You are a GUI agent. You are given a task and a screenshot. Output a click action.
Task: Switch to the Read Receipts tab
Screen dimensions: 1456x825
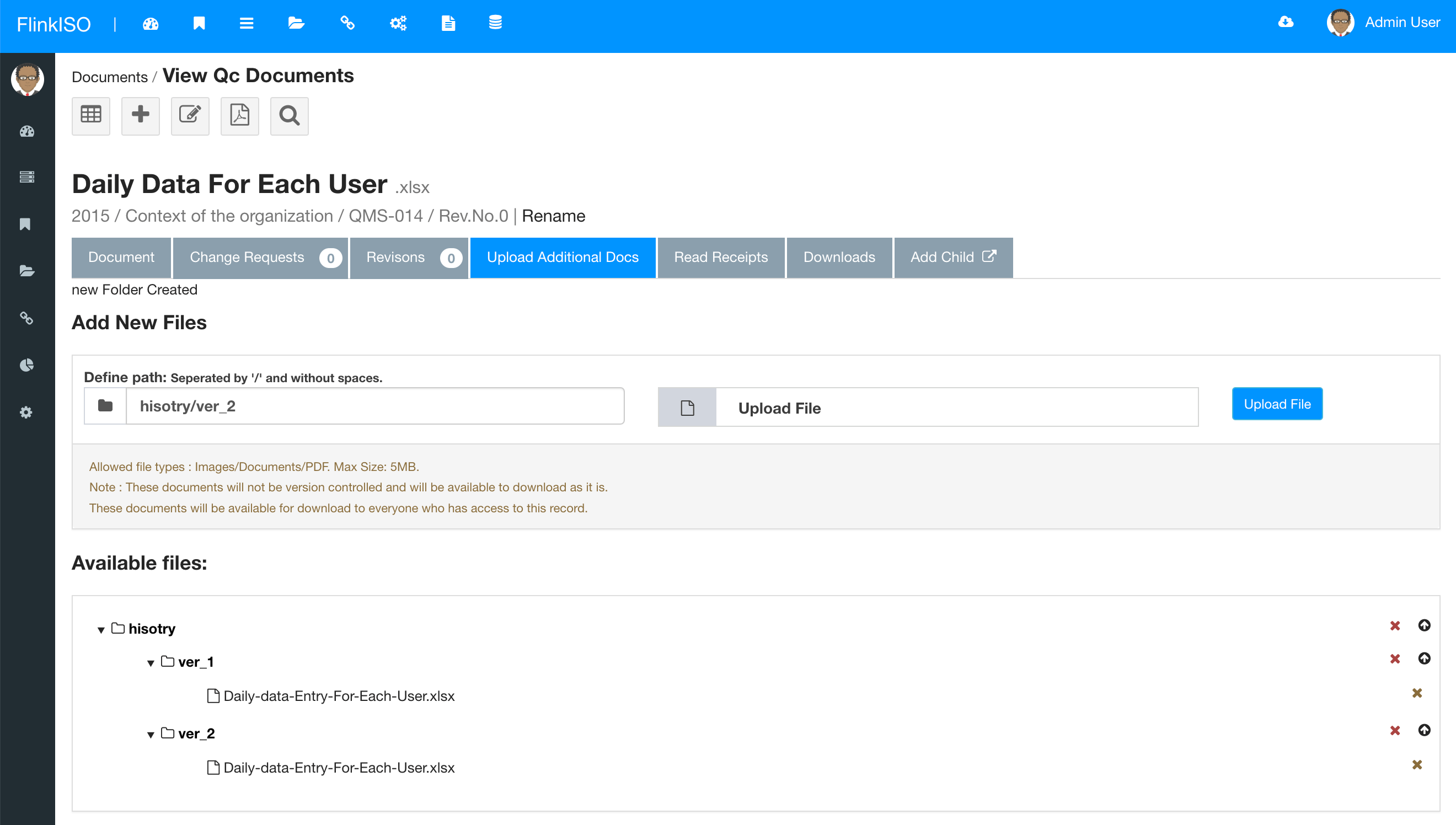[721, 257]
